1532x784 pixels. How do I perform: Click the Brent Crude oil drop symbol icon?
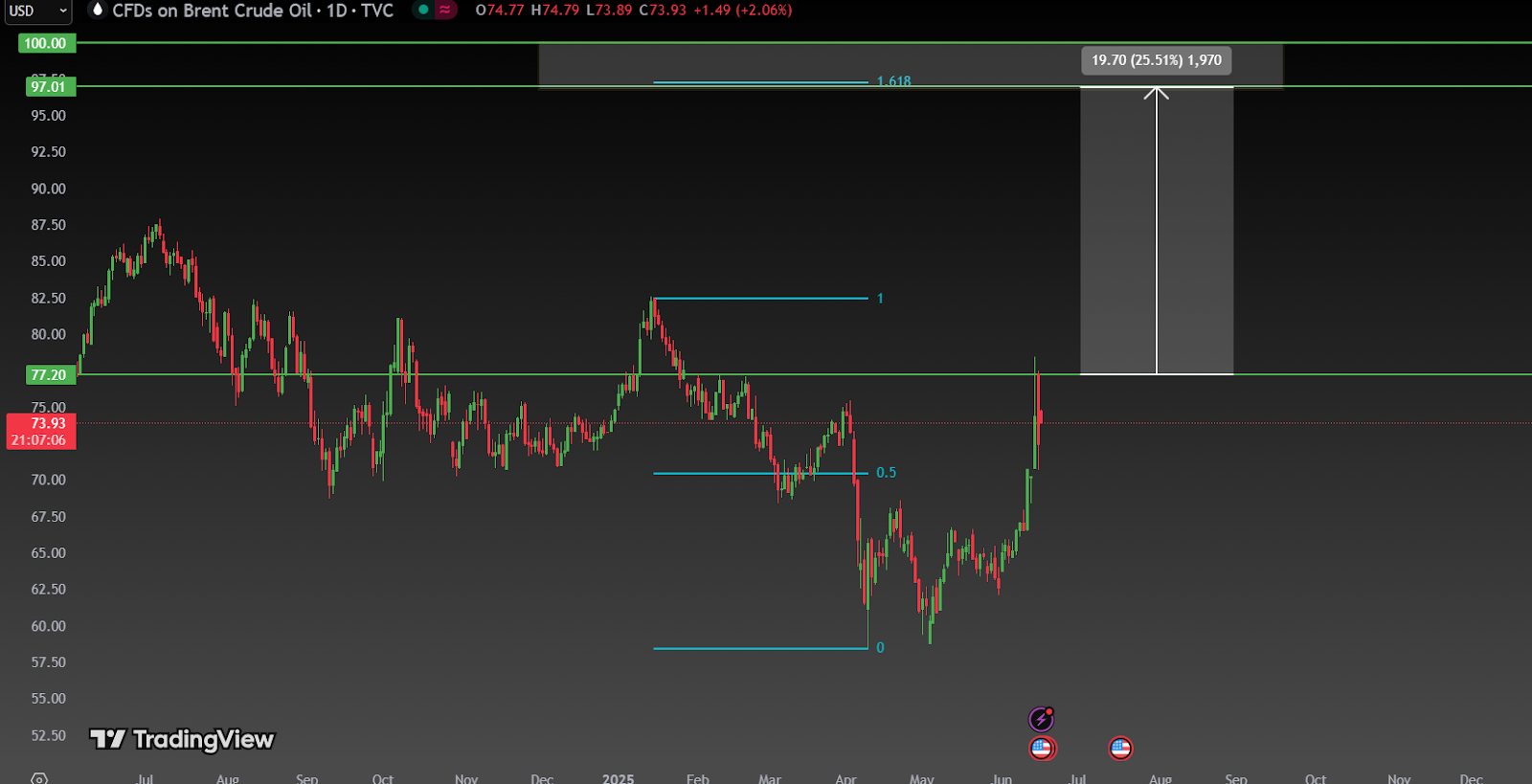pyautogui.click(x=97, y=10)
